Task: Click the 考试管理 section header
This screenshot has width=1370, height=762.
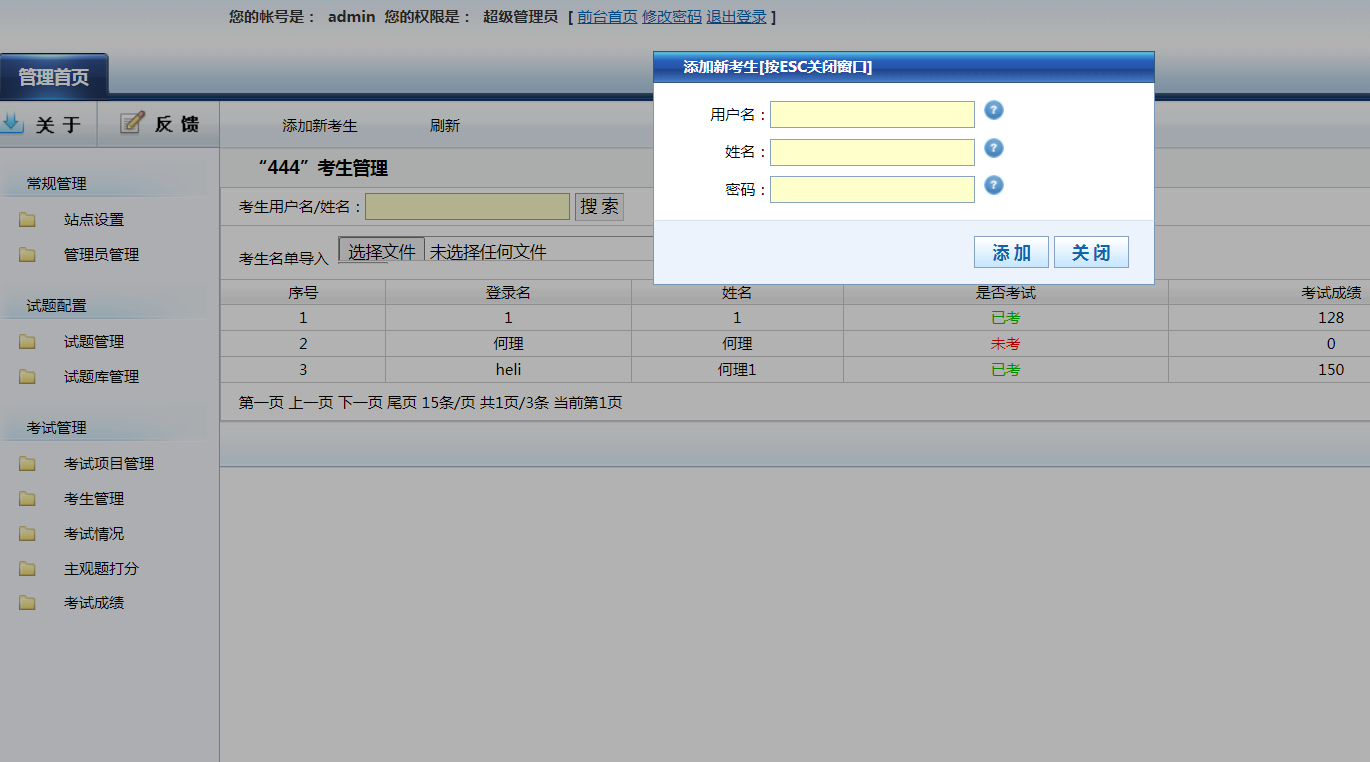Action: pos(56,428)
